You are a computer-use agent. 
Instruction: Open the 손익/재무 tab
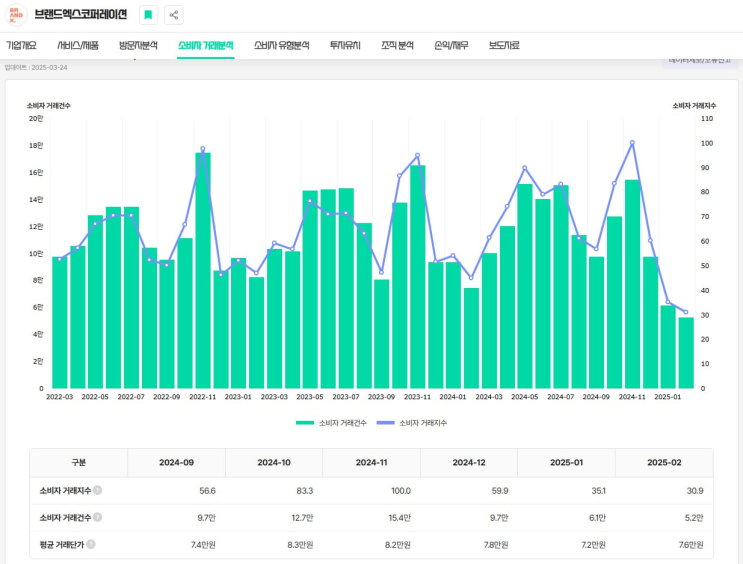click(451, 46)
